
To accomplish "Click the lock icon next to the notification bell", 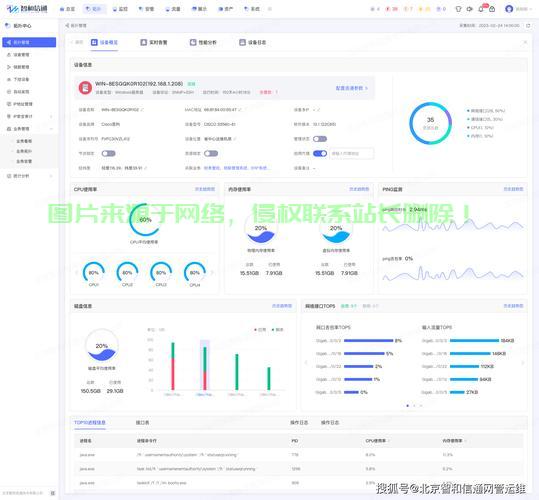I will point(492,9).
